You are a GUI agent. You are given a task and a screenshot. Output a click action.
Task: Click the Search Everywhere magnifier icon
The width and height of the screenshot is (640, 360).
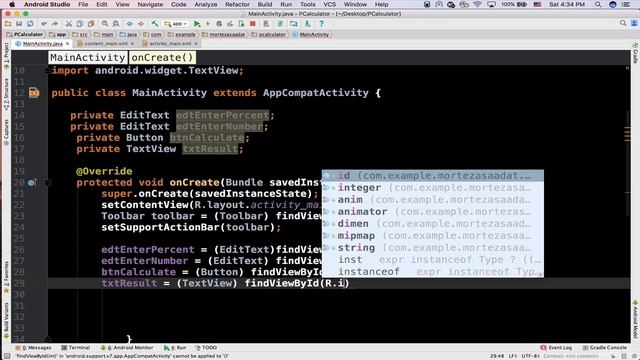(x=623, y=24)
